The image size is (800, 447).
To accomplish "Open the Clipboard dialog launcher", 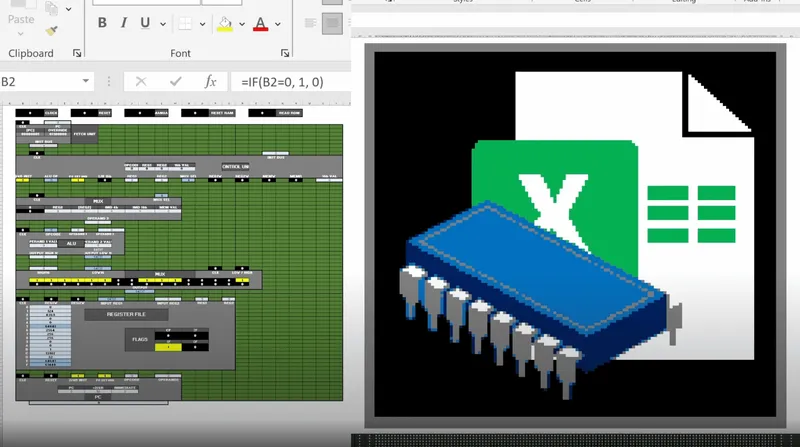I will [x=77, y=53].
